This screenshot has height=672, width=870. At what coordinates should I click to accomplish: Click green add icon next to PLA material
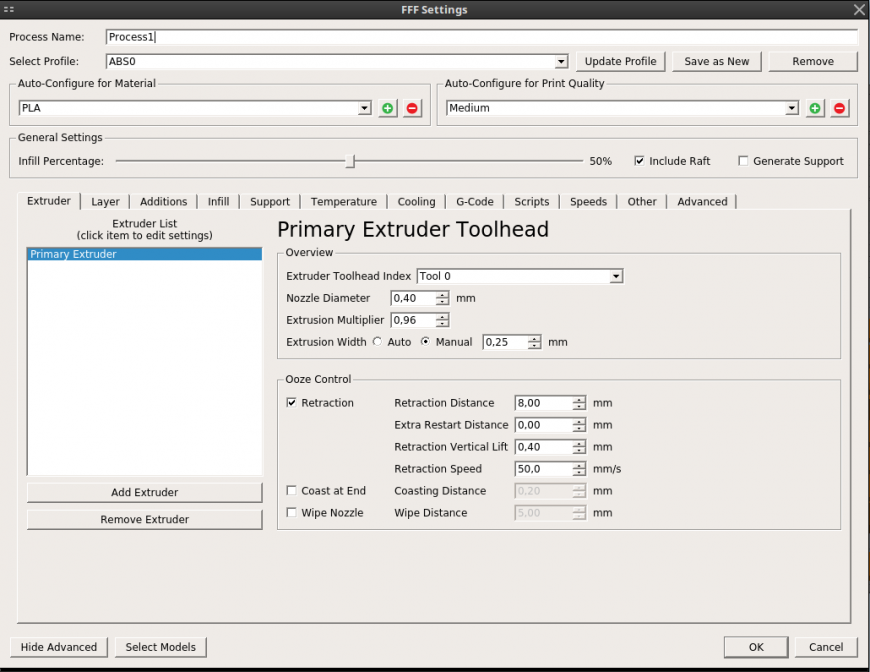pyautogui.click(x=388, y=108)
